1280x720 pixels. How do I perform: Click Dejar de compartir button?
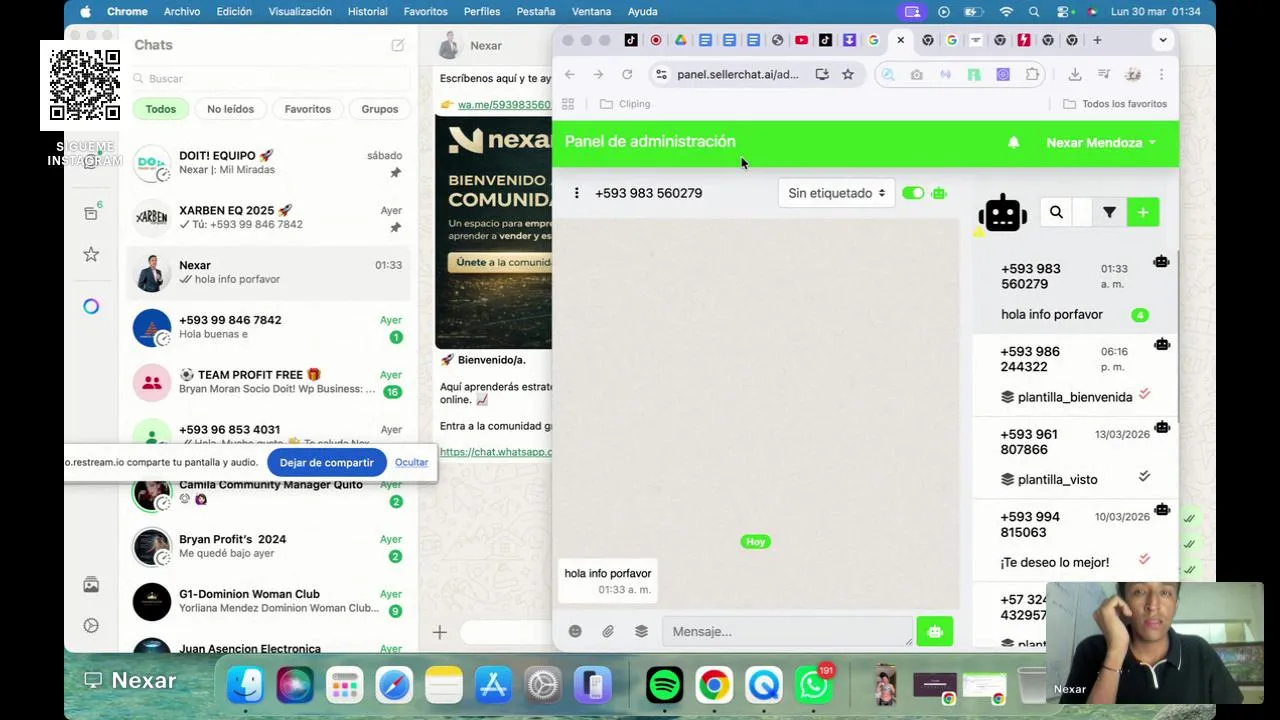[x=326, y=462]
